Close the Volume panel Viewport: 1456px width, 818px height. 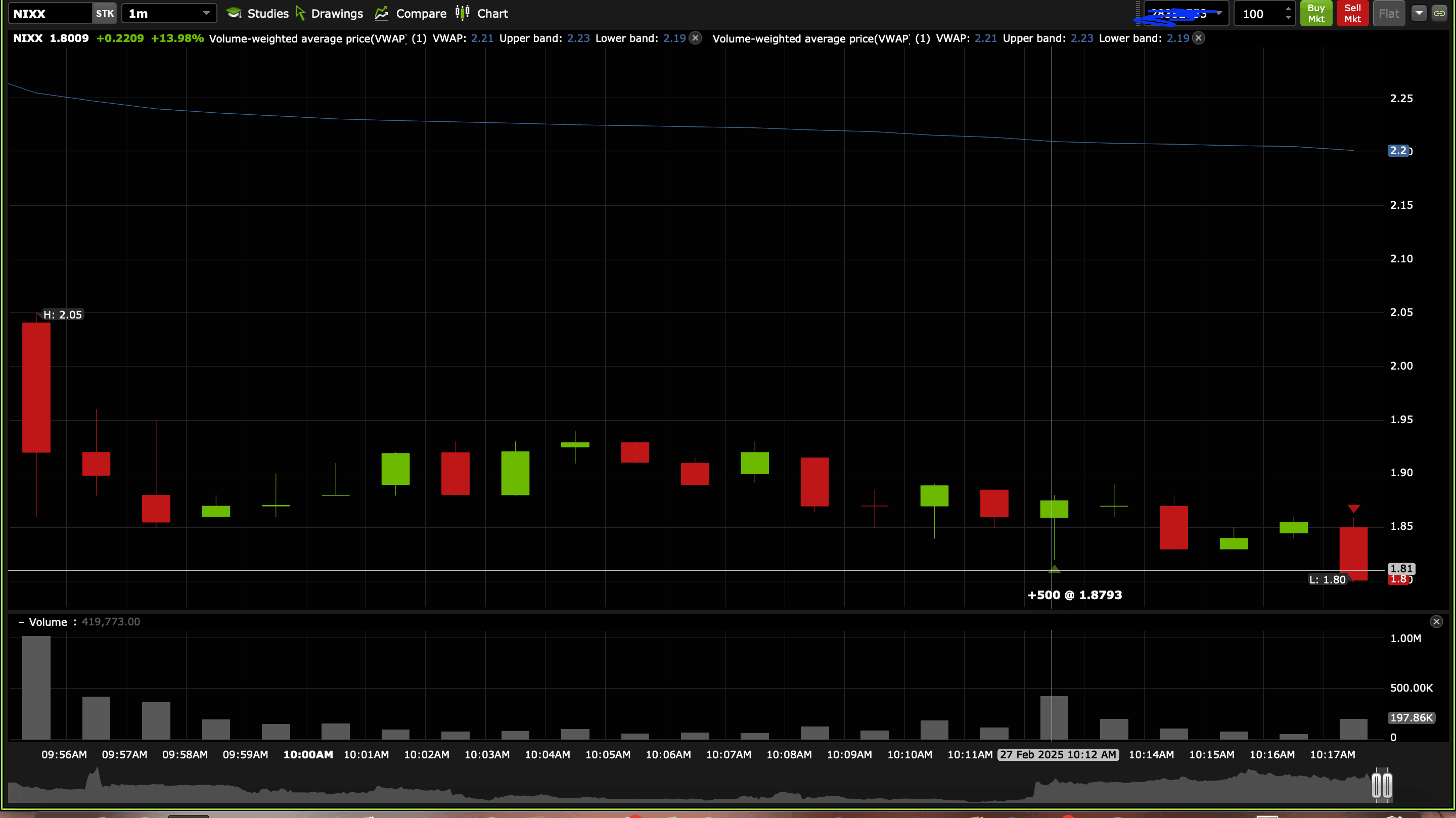point(1436,621)
